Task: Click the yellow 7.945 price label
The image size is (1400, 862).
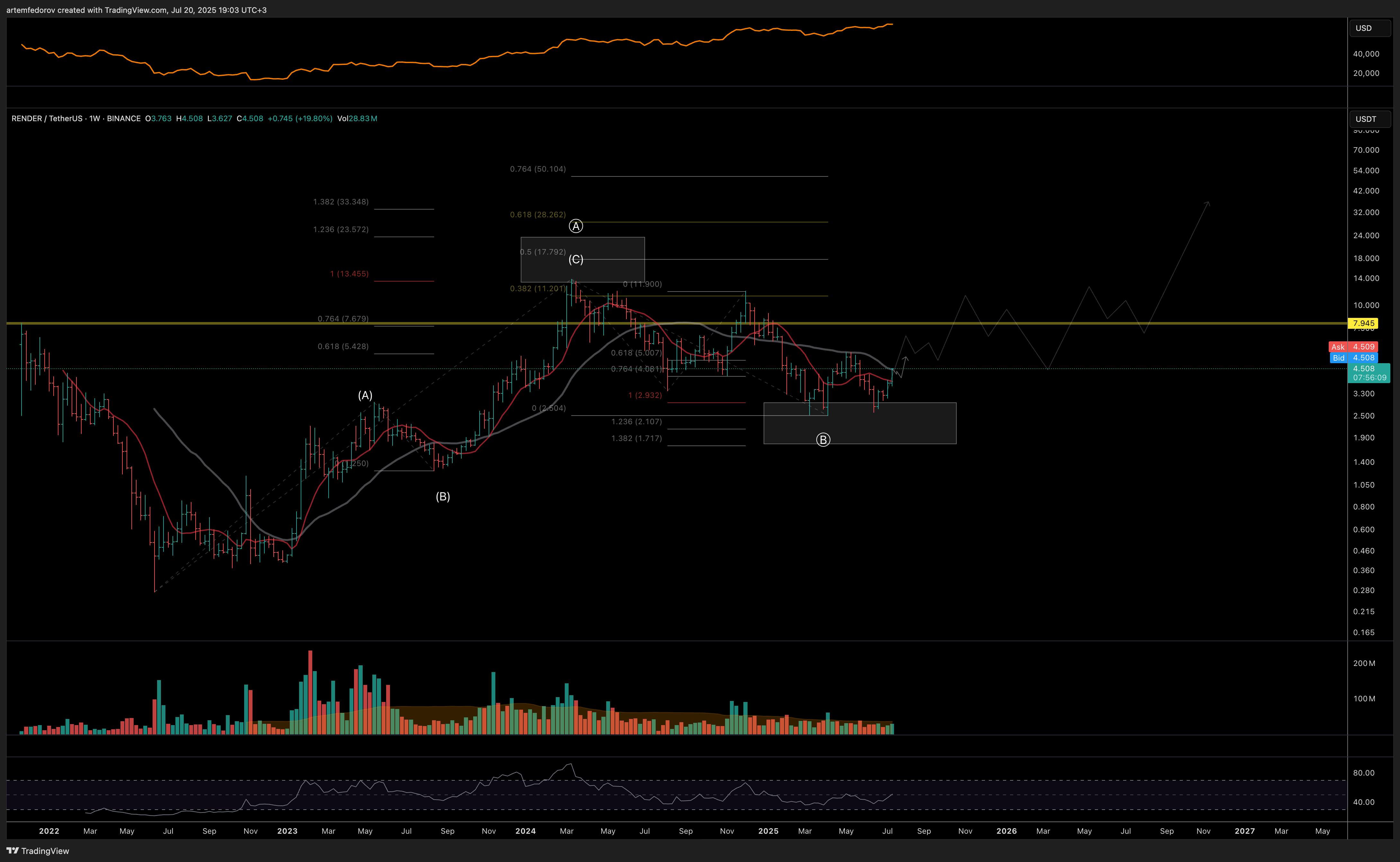Action: 1363,323
